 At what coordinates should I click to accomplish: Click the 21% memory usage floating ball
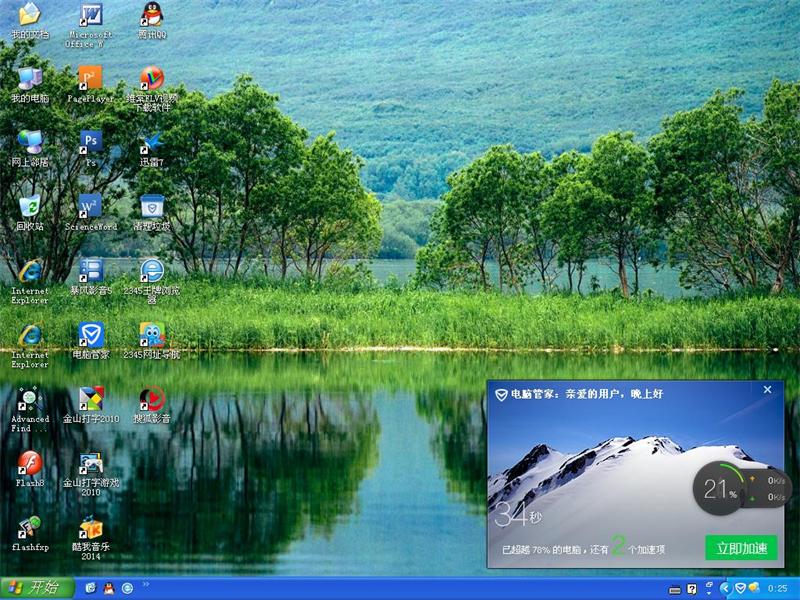719,488
